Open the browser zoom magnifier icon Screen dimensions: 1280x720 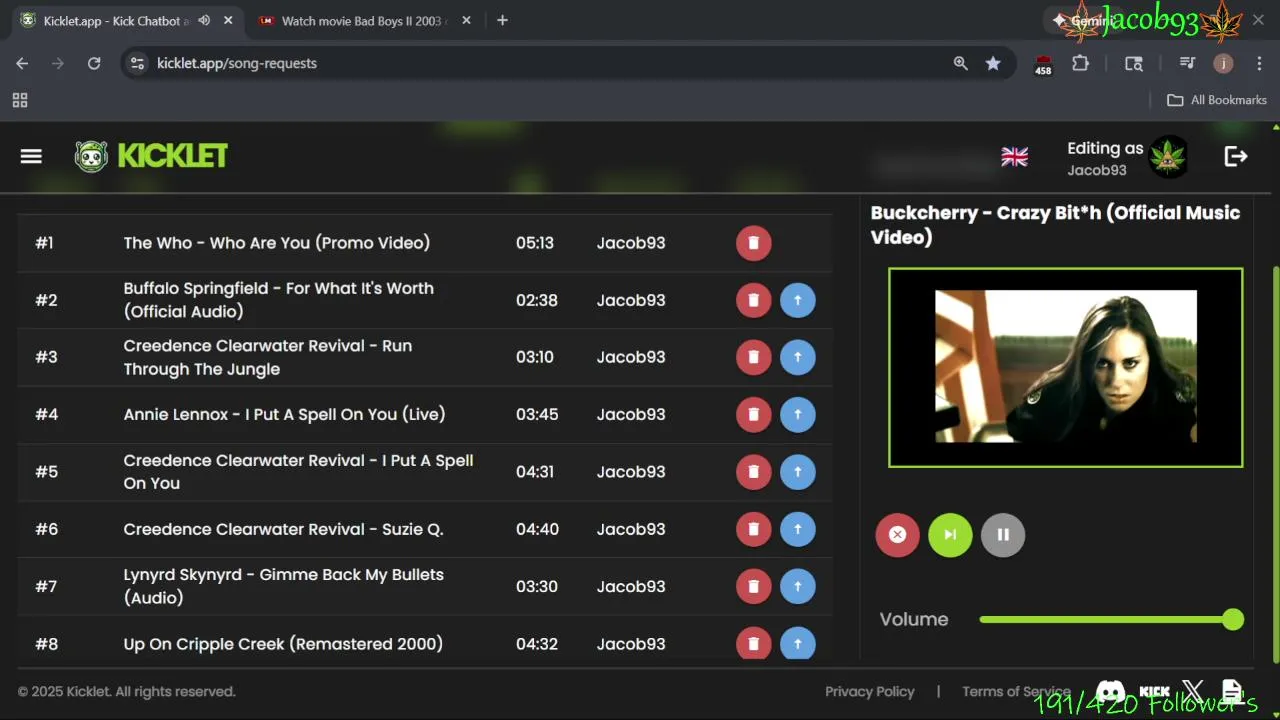pyautogui.click(x=960, y=63)
